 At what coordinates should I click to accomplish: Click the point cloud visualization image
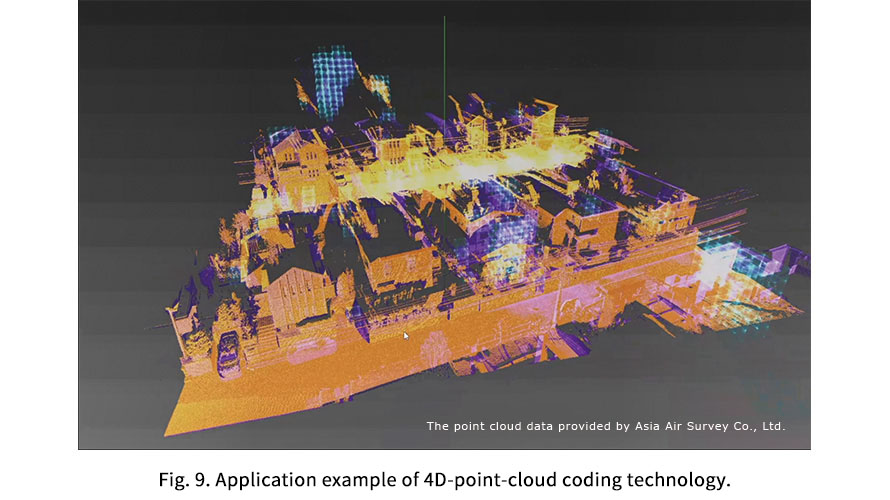[444, 225]
